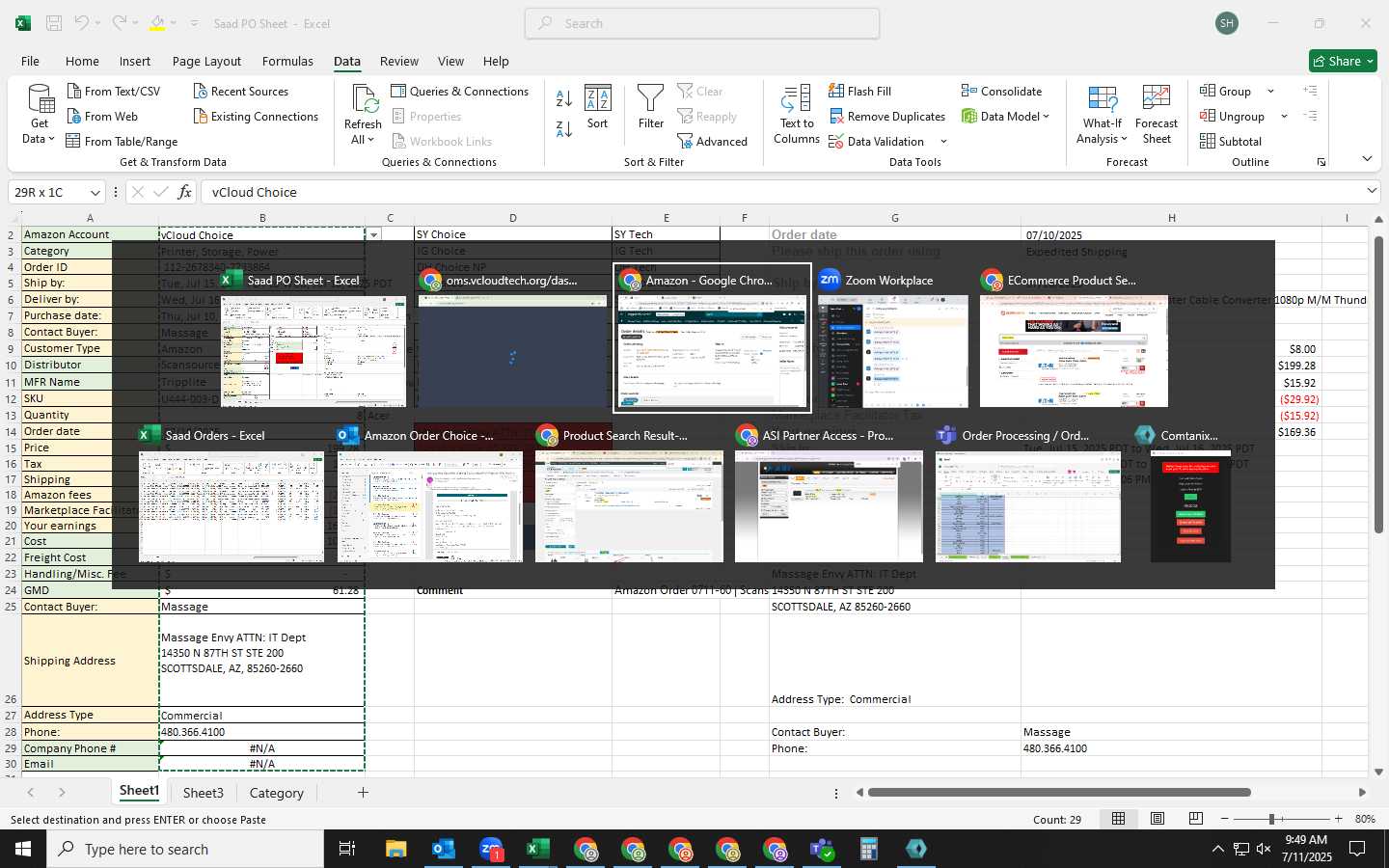Screen dimensions: 1389x868
Task: Open the Refresh All dropdown
Action: click(363, 140)
